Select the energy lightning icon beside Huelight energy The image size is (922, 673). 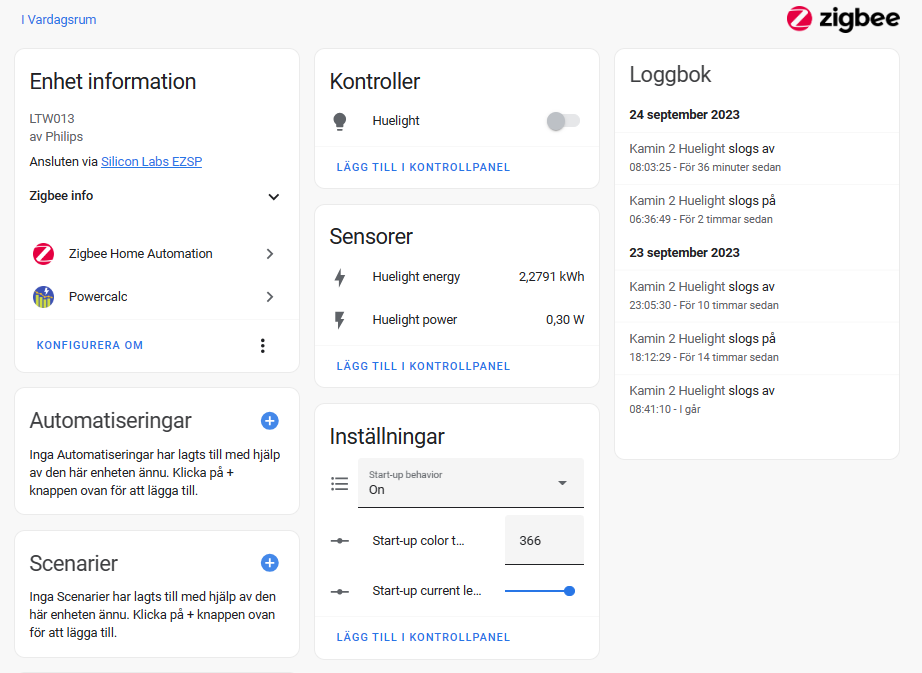click(341, 276)
